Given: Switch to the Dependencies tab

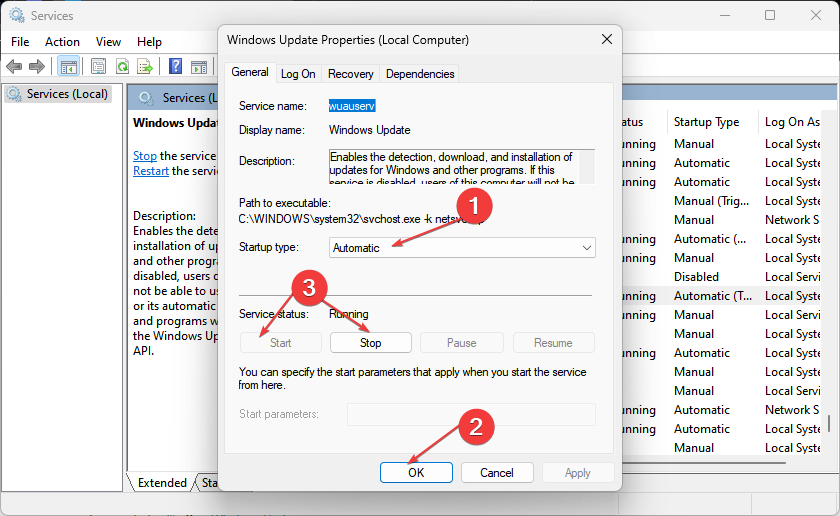Looking at the screenshot, I should pyautogui.click(x=420, y=74).
